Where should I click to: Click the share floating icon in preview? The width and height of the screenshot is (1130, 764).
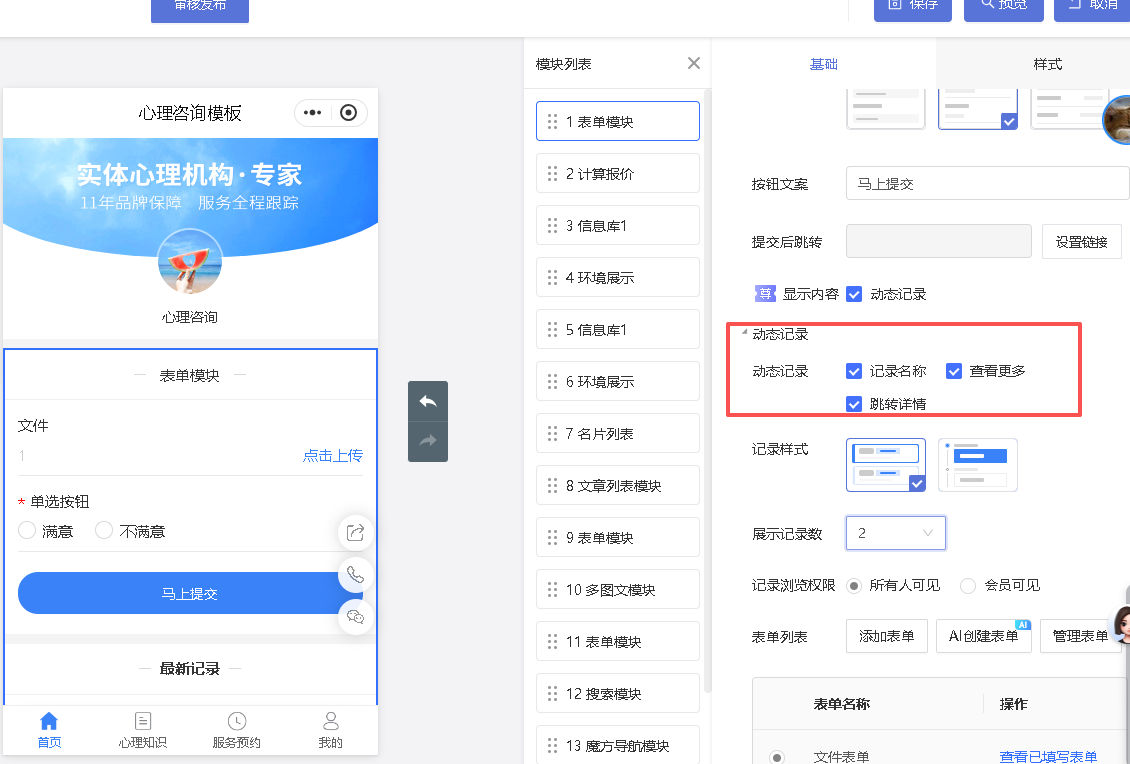(x=355, y=533)
